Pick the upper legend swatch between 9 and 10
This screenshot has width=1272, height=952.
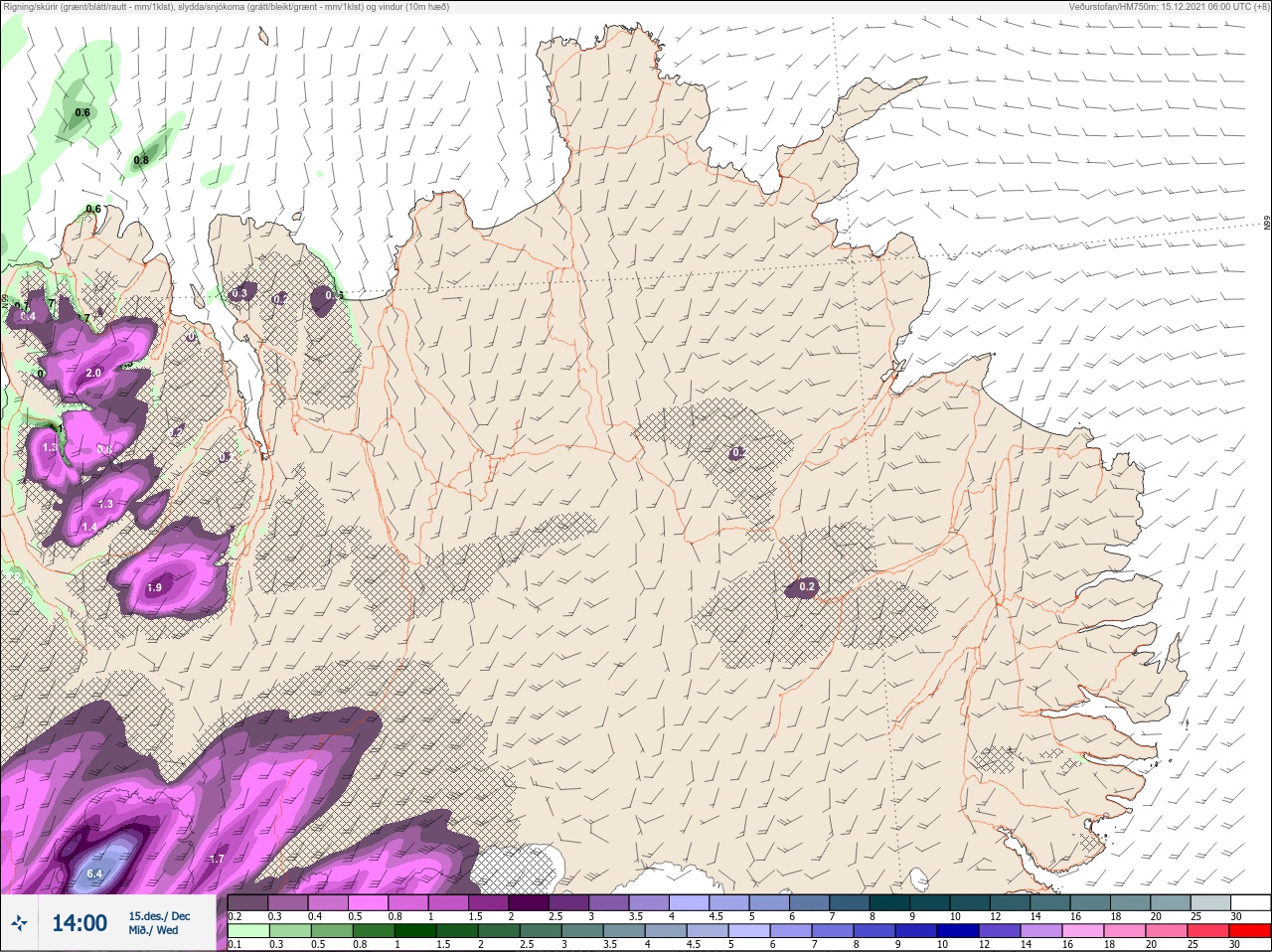coord(929,902)
